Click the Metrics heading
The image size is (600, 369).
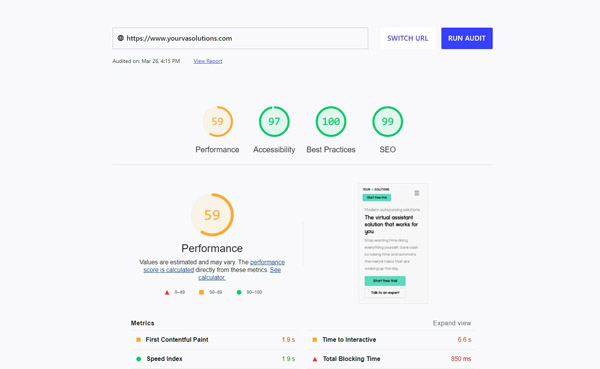pyautogui.click(x=142, y=323)
